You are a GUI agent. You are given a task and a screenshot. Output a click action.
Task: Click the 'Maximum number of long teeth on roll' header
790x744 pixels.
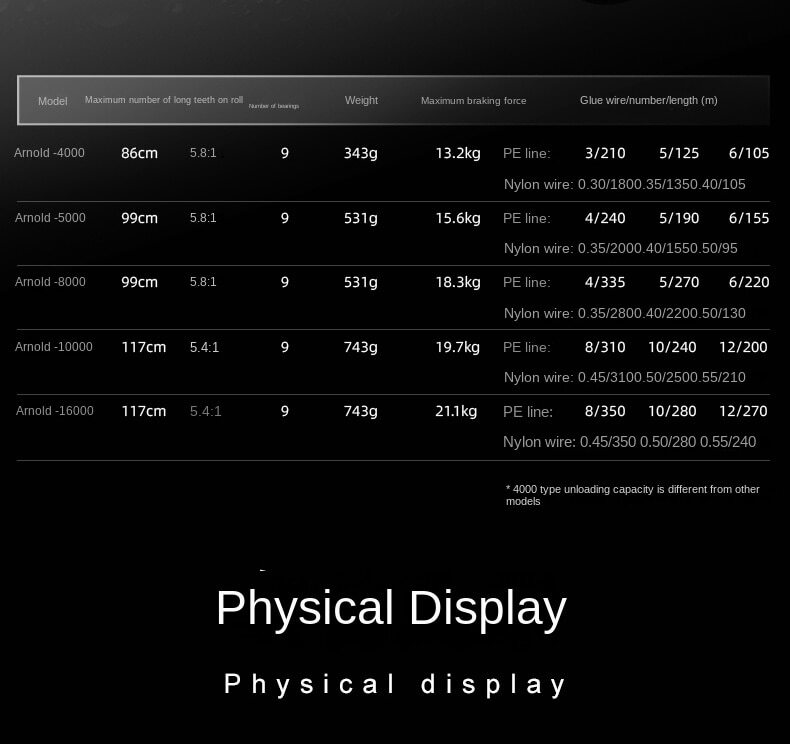(x=164, y=100)
